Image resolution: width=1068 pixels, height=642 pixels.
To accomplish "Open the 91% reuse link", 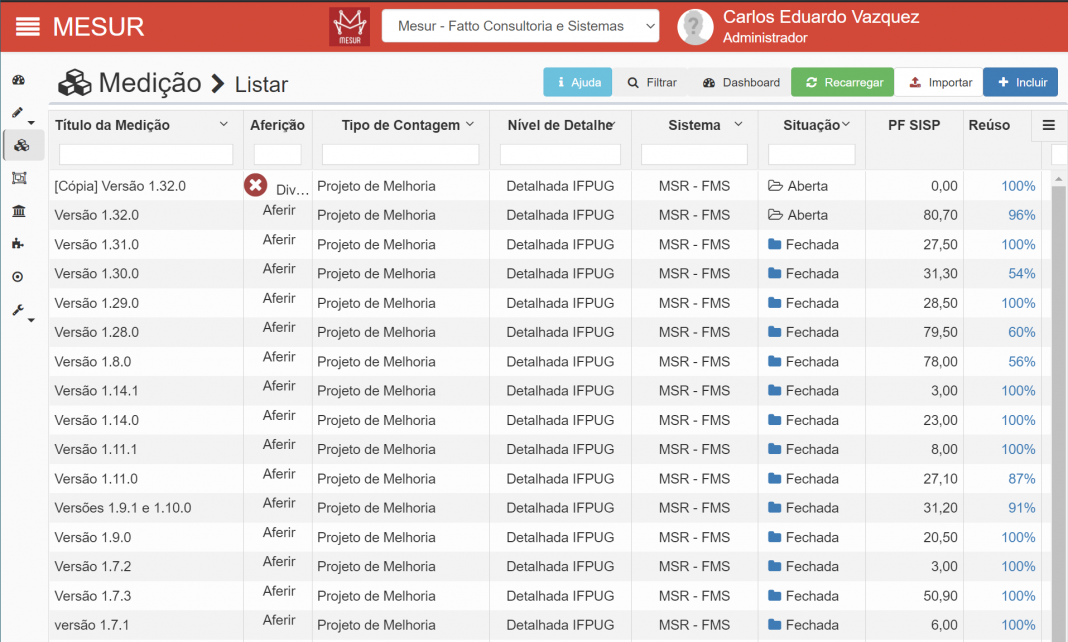I will 1022,508.
